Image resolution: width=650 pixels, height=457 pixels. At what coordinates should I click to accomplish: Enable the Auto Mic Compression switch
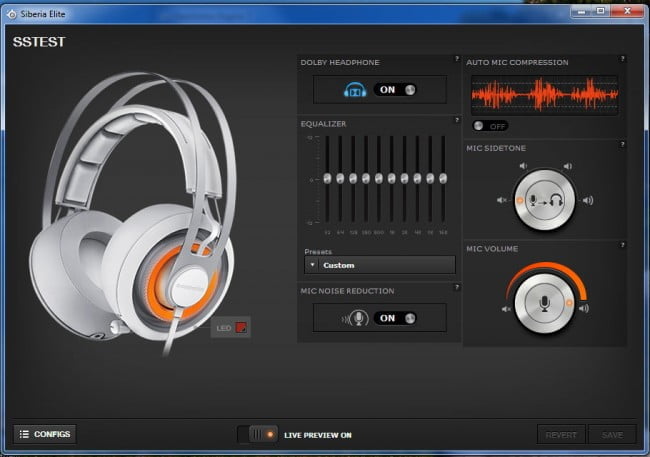tap(490, 126)
